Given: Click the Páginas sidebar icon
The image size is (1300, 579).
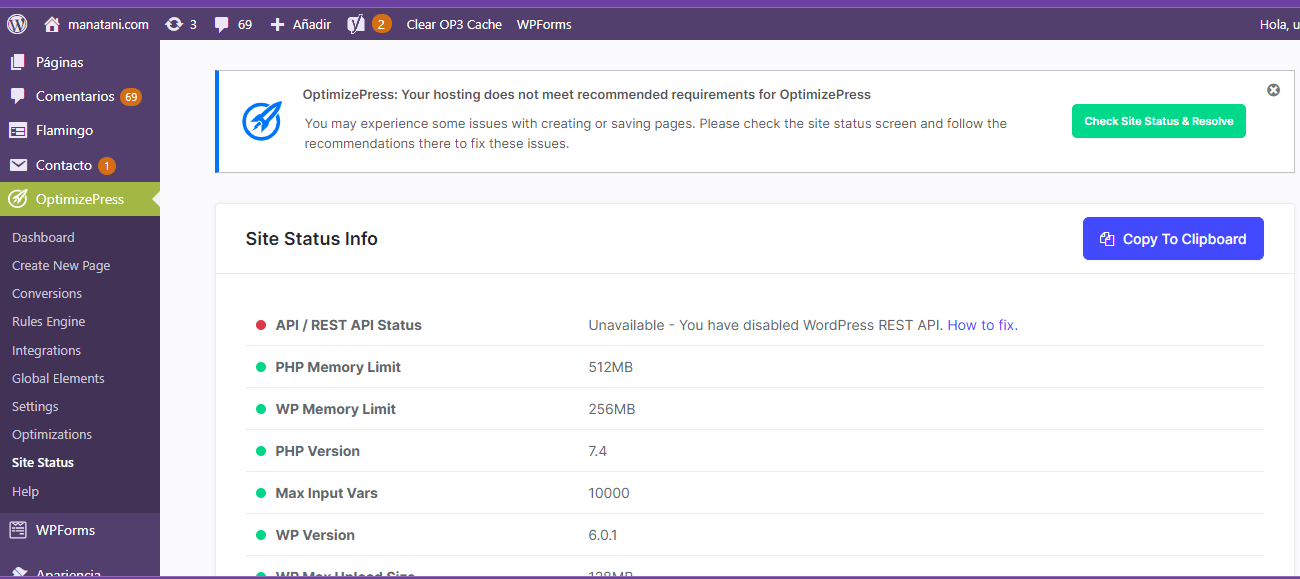Looking at the screenshot, I should tap(18, 62).
